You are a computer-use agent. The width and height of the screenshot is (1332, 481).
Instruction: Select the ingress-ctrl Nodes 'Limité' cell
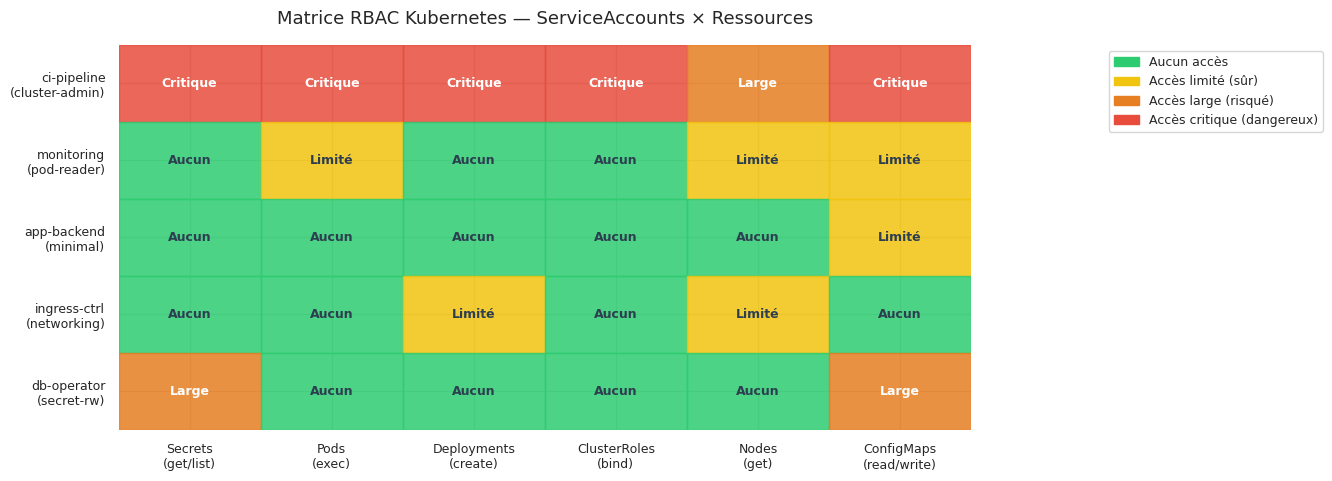(x=757, y=314)
